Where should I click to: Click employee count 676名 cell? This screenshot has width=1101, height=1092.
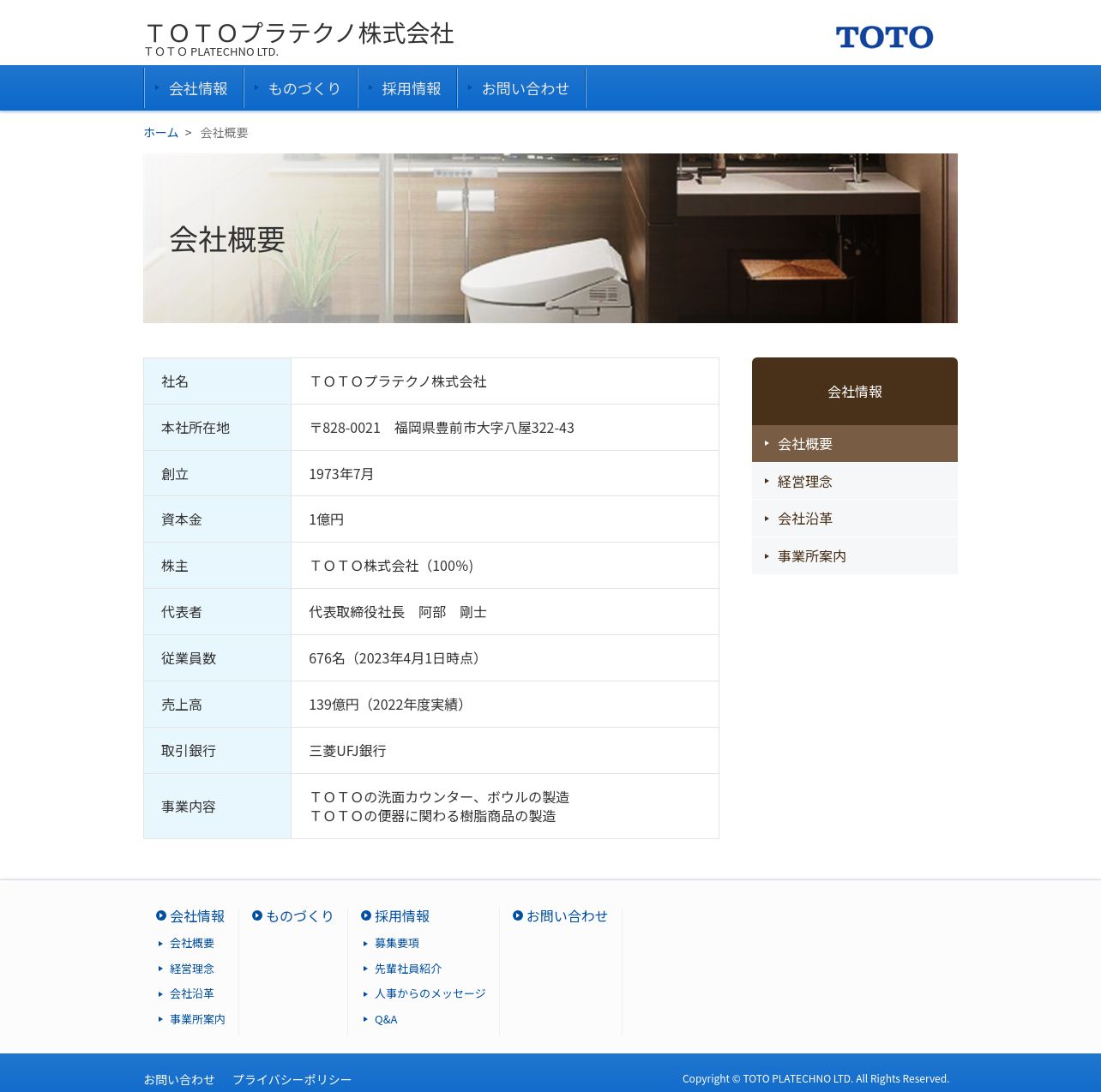click(505, 658)
